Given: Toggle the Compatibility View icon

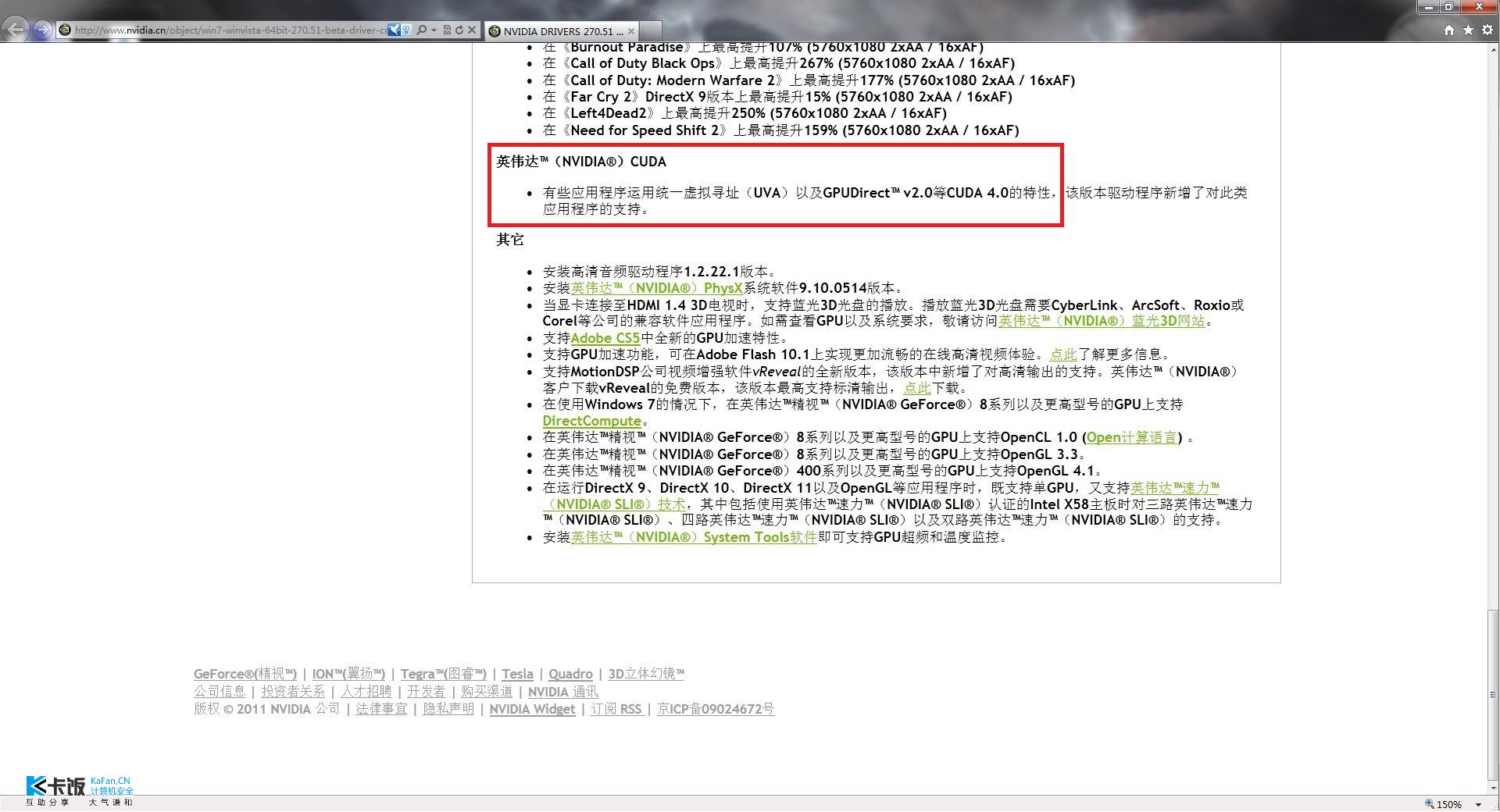Looking at the screenshot, I should click(447, 30).
